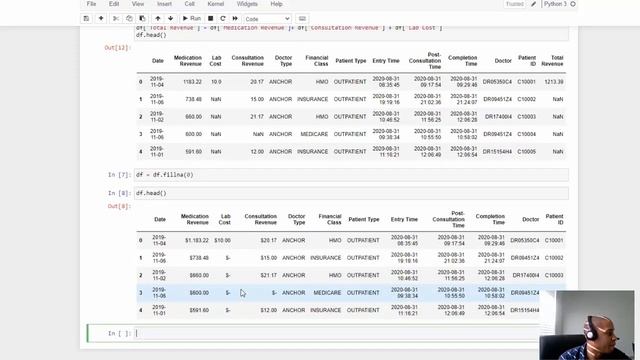This screenshot has height=360, width=640.
Task: Click the webcam video thumbnail
Action: [587, 325]
